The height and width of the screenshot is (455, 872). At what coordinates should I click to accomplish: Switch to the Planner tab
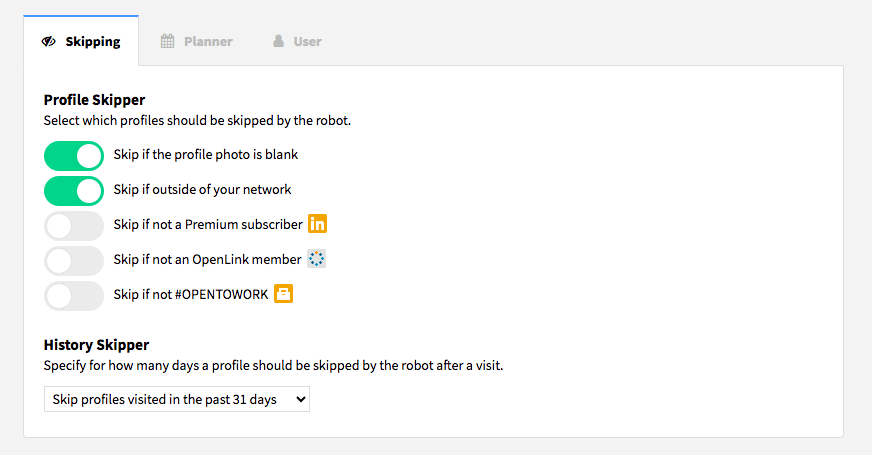tap(196, 41)
